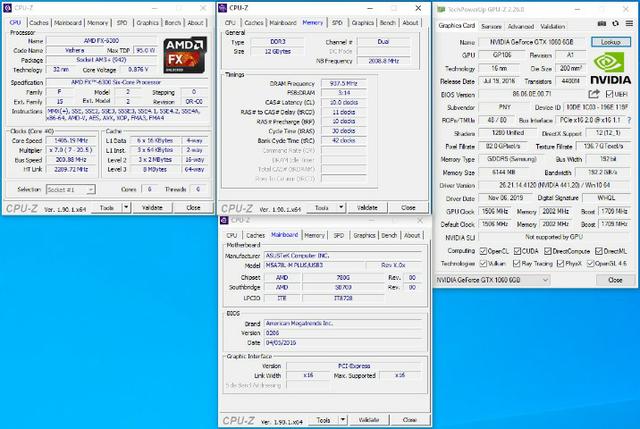Image resolution: width=640 pixels, height=429 pixels.
Task: Click the GPU-Z title bar icon
Action: coord(441,9)
